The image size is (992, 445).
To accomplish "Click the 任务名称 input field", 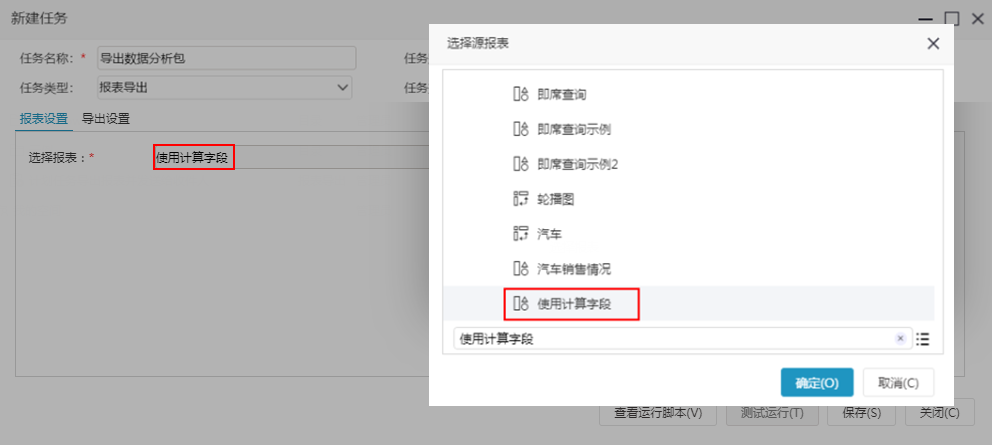I will [x=226, y=58].
